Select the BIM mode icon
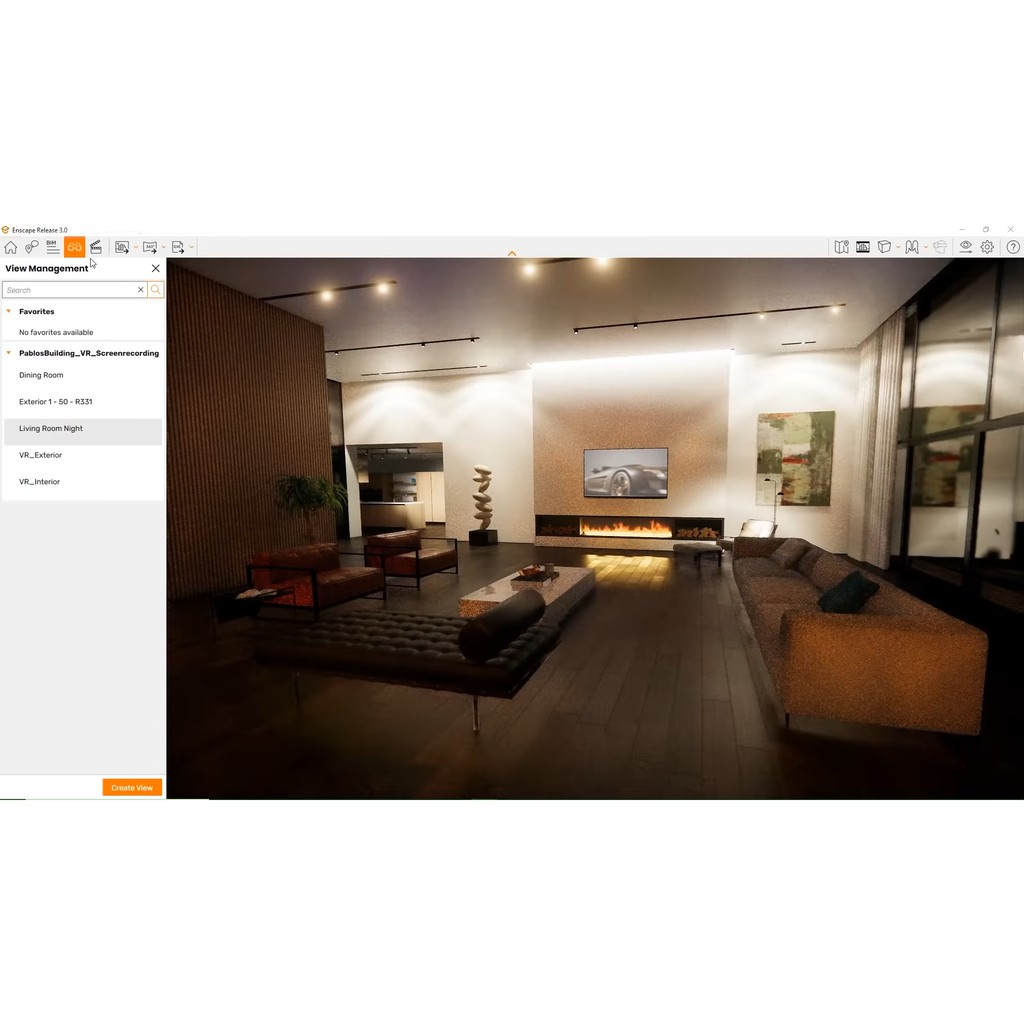This screenshot has width=1024, height=1024. click(53, 247)
